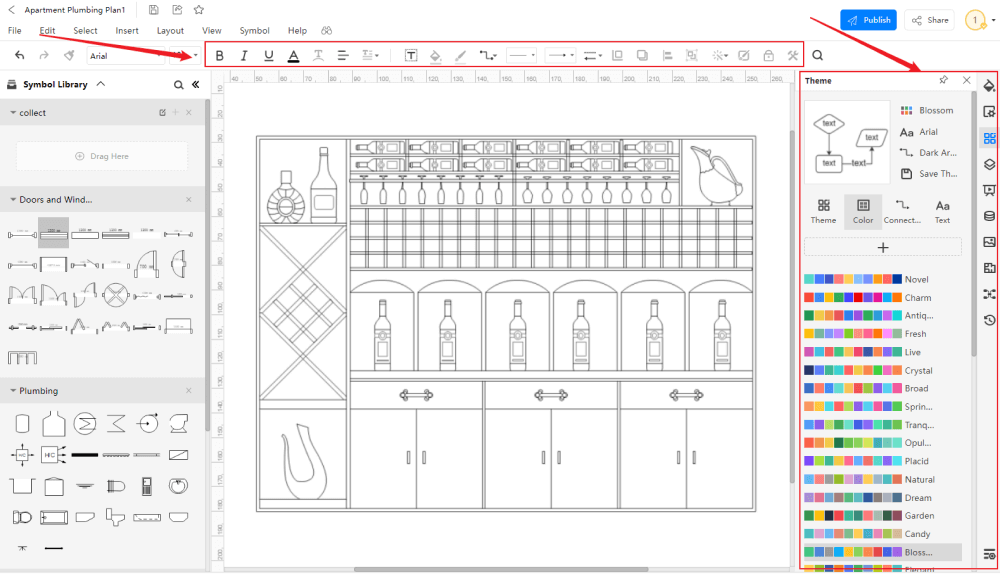Open the connector style dropdown
Viewport: 1000px width, 574px height.
coord(488,56)
